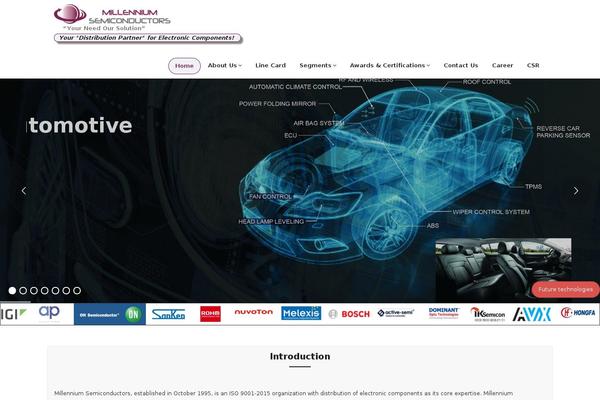
Task: Click the 'ECU' label
Action: 290,136
